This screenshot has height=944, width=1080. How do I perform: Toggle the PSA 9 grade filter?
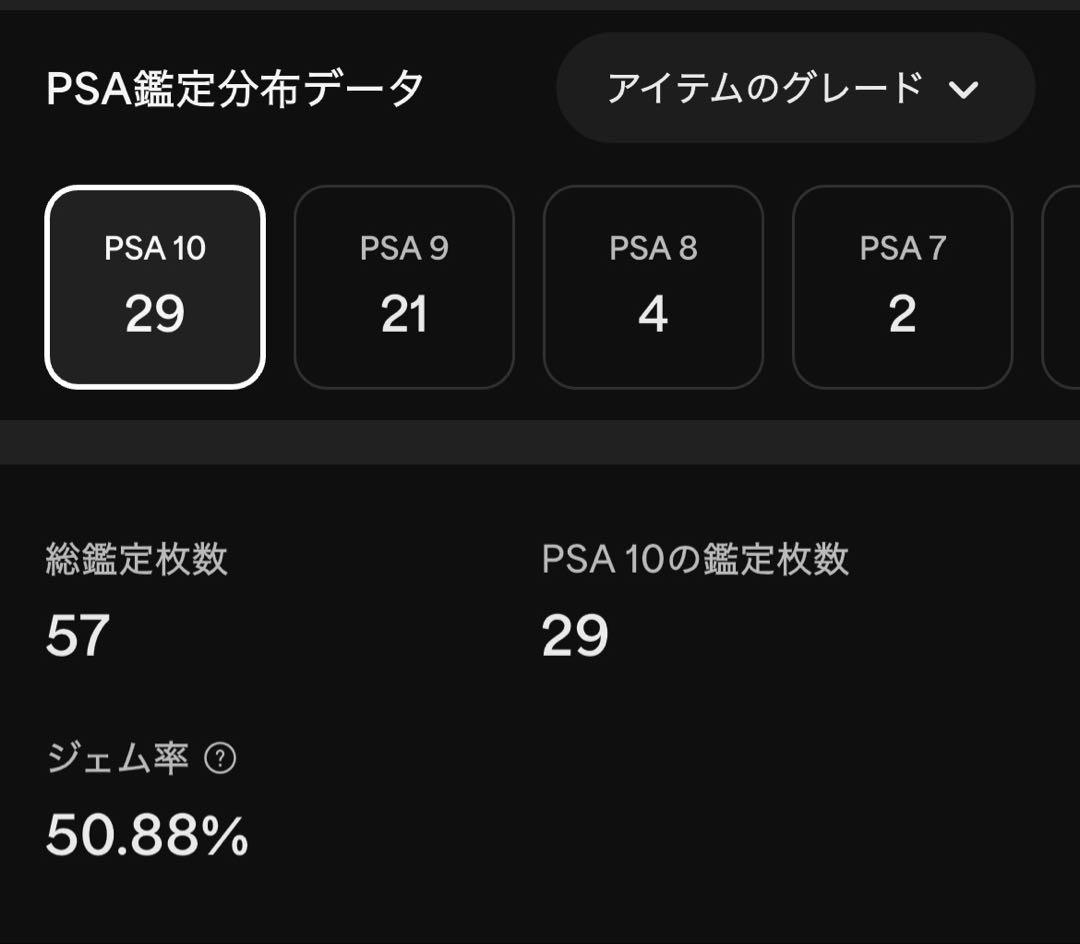(x=404, y=284)
